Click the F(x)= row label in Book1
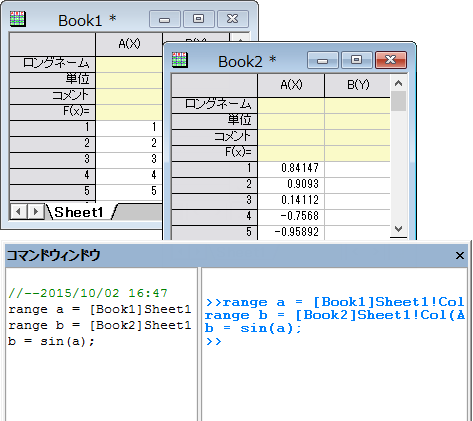Viewport: 473px width, 421px height. coord(52,112)
